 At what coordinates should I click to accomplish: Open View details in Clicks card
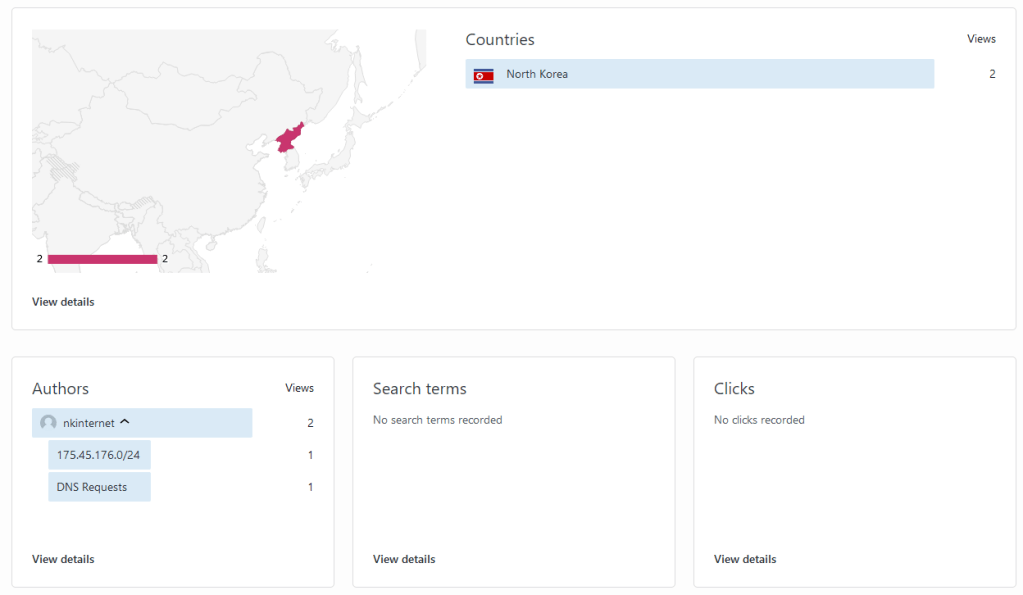coord(745,559)
